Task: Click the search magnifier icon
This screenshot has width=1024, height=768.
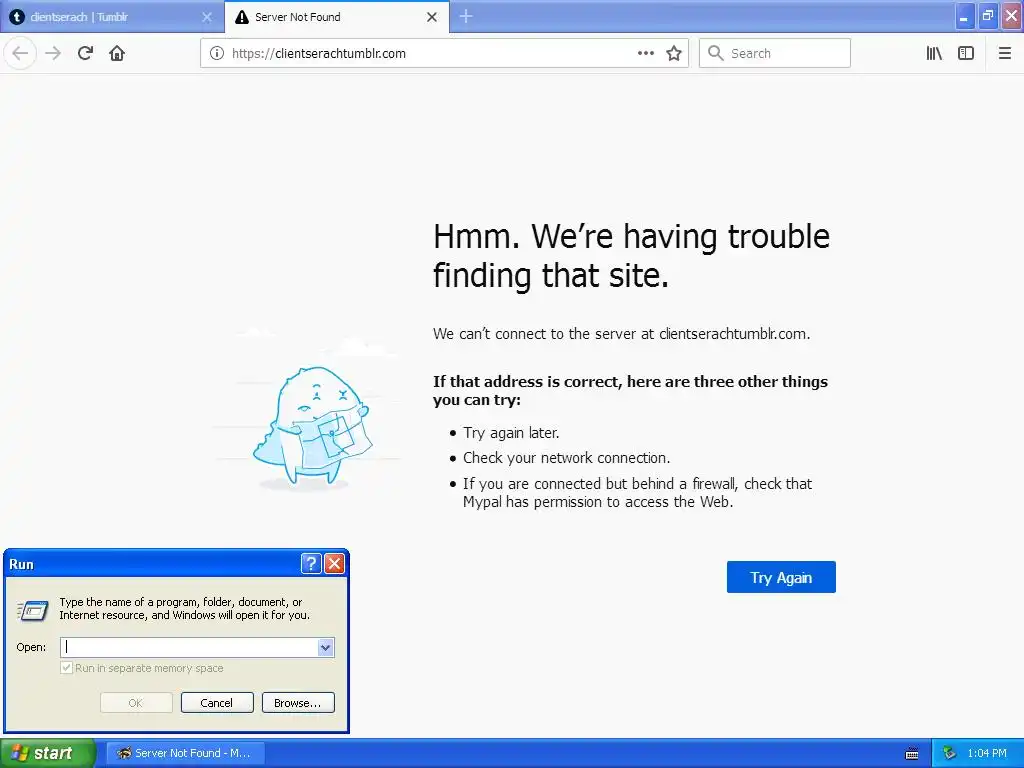Action: (716, 54)
